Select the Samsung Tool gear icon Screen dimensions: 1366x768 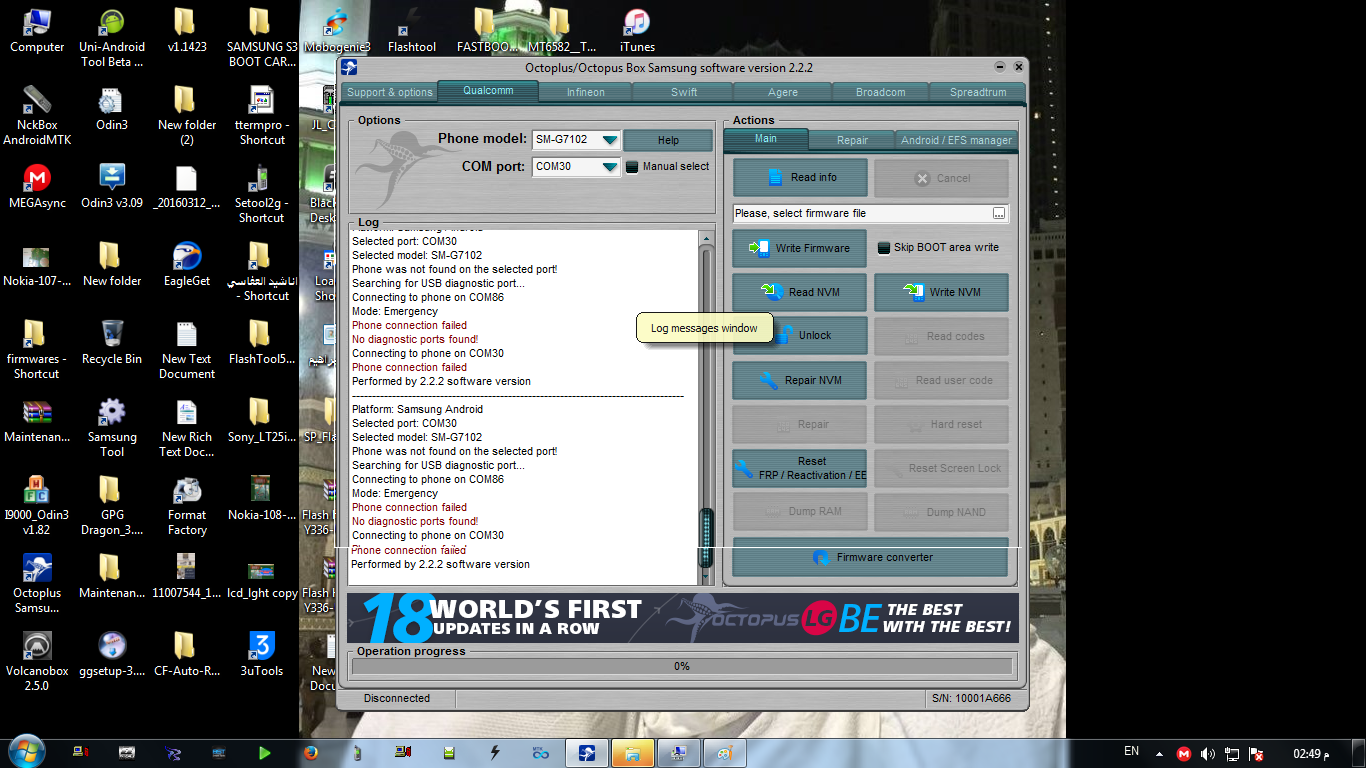point(112,428)
